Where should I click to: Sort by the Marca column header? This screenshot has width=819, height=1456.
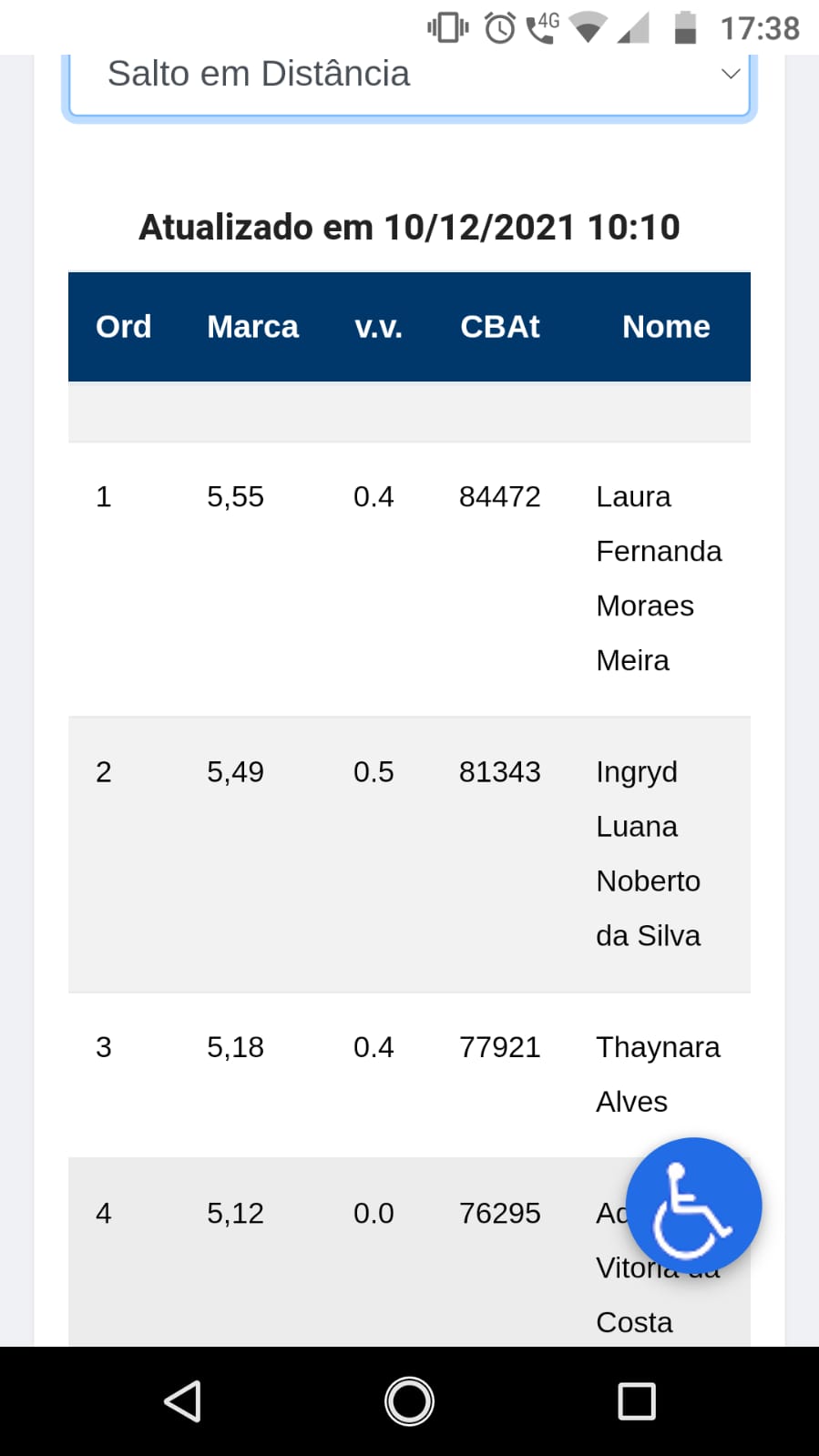[252, 327]
